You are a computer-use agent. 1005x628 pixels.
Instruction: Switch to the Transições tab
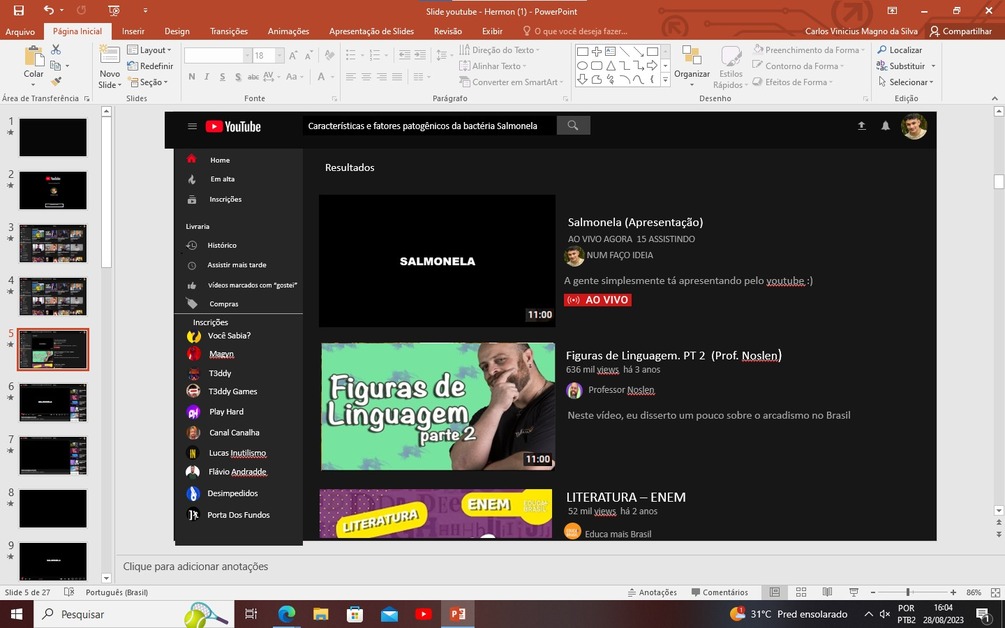tap(229, 31)
